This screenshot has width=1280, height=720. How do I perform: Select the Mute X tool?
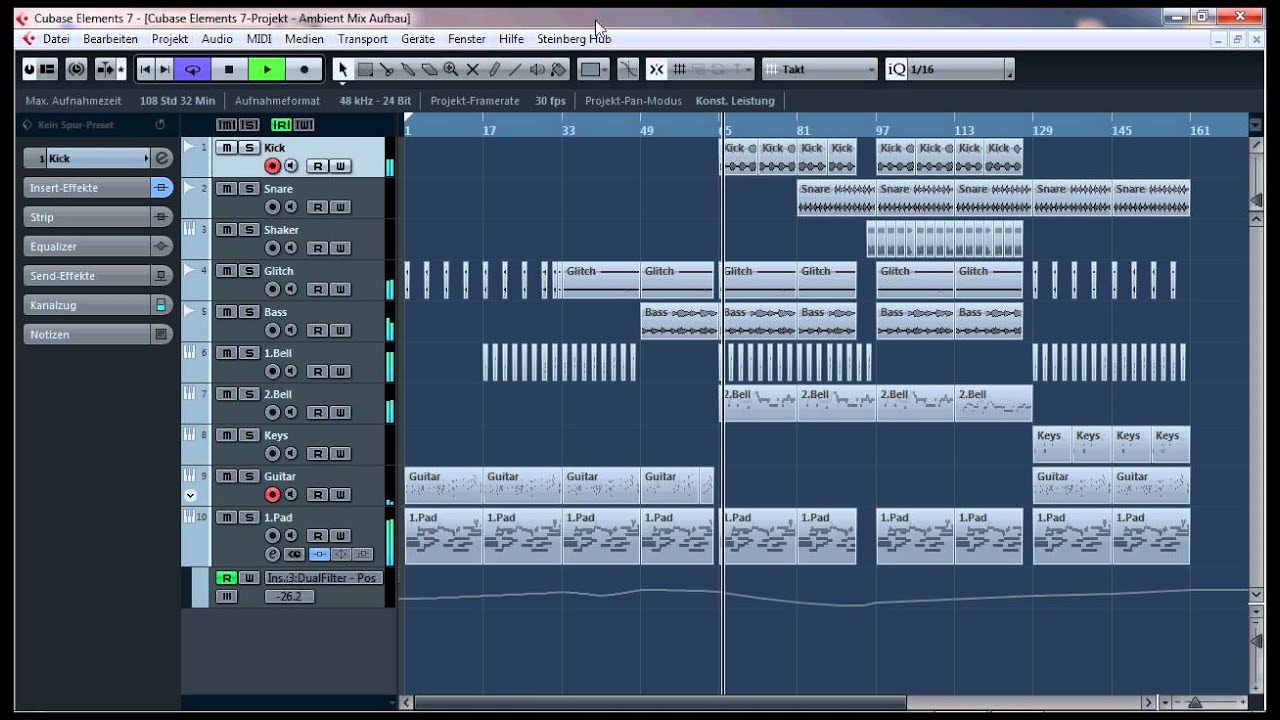click(472, 69)
